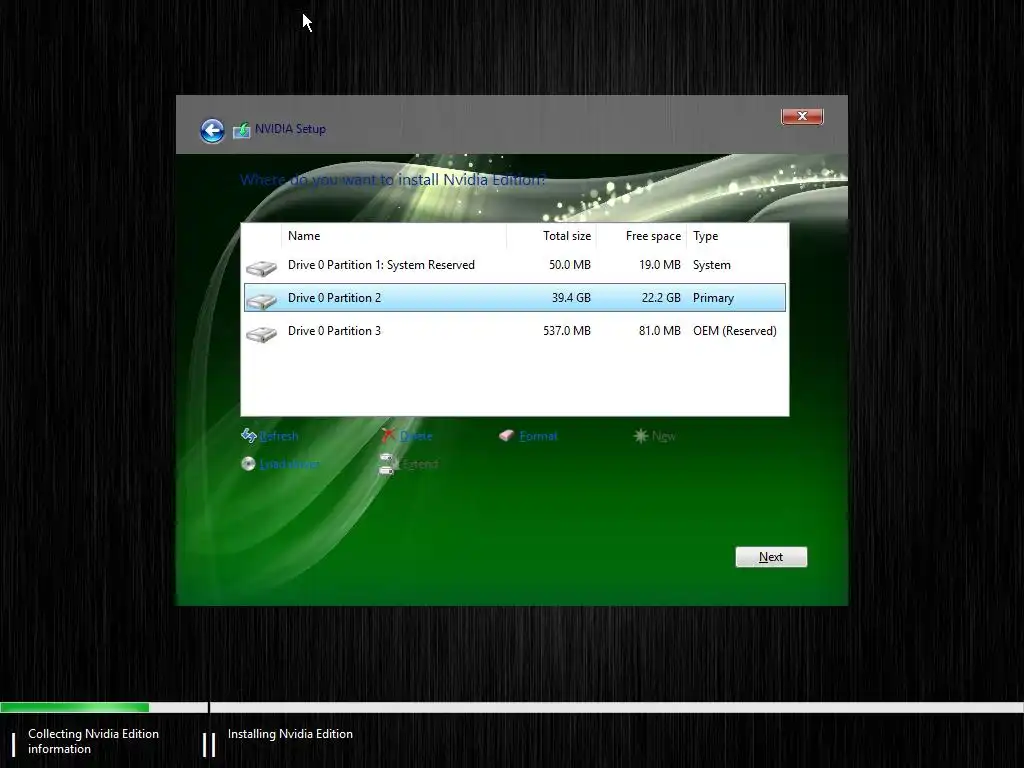Screen dimensions: 1024x768
Task: Click the Format link
Action: tap(538, 436)
